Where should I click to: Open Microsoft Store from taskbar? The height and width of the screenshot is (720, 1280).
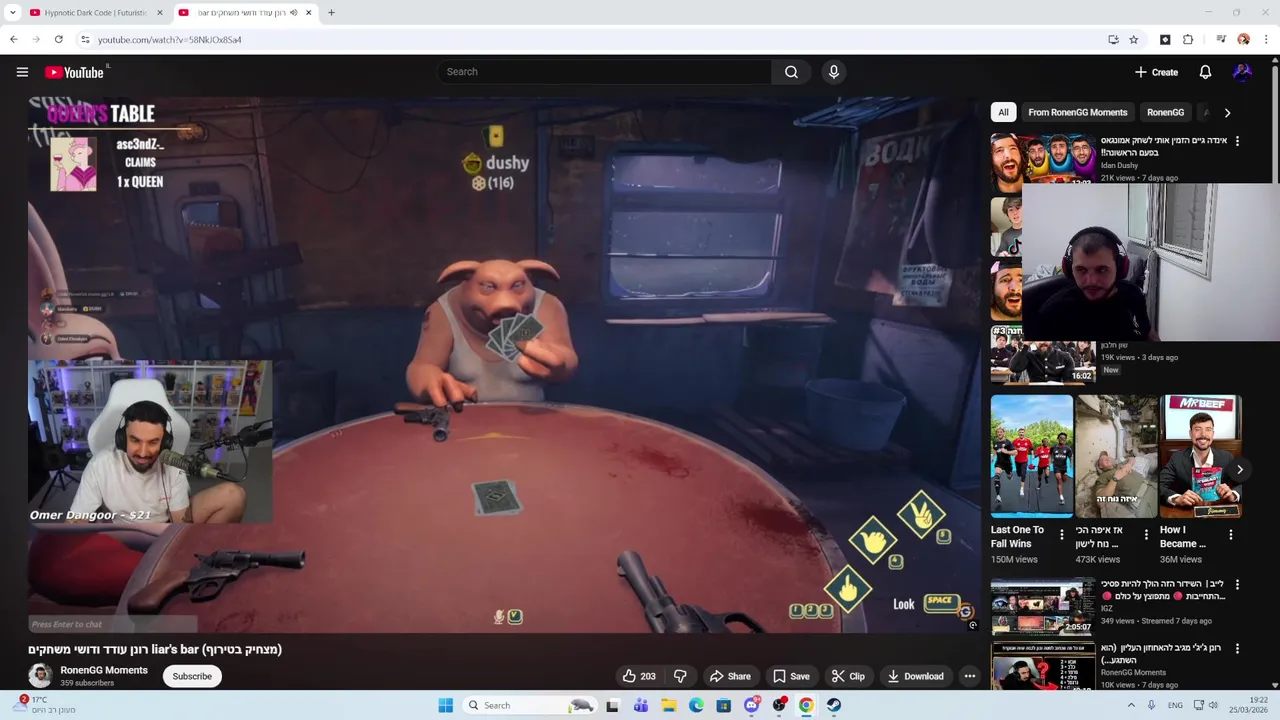[723, 705]
